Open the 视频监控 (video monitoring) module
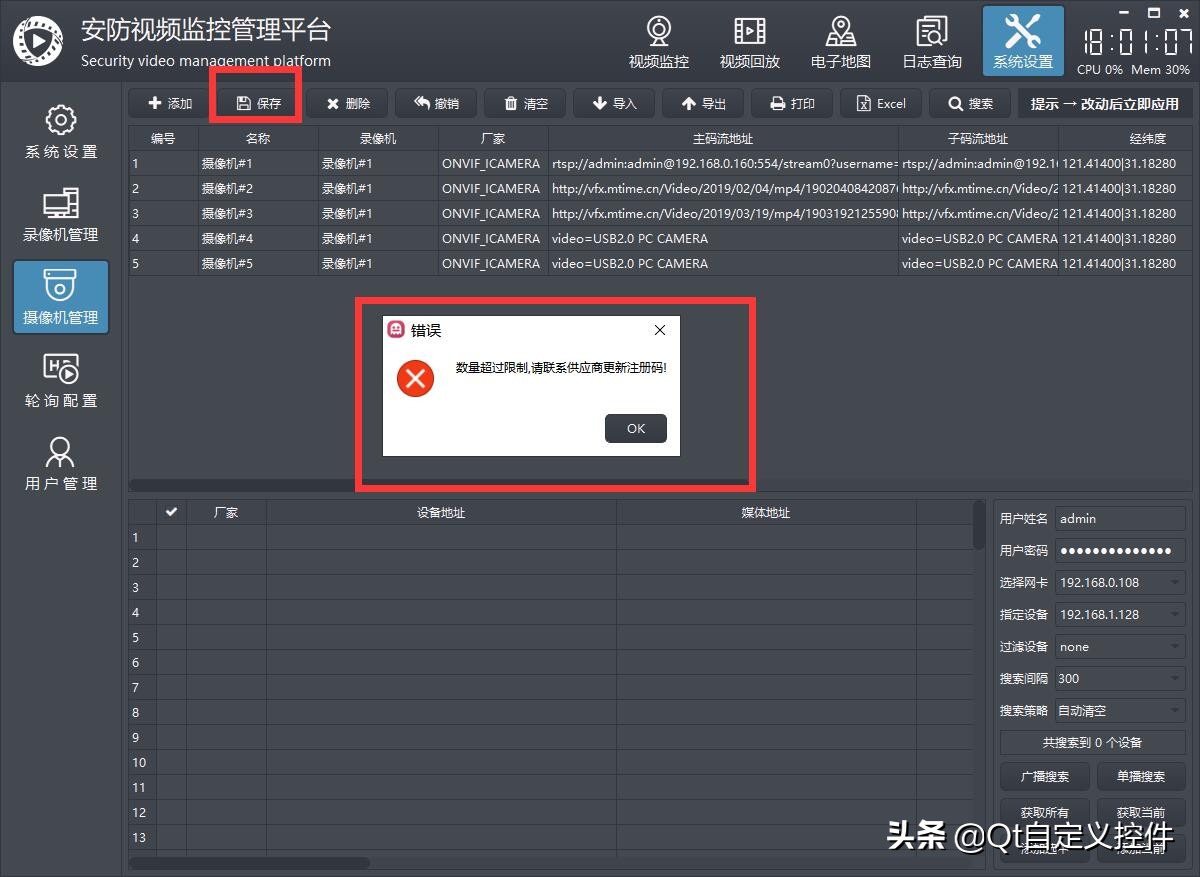Viewport: 1200px width, 877px height. (x=657, y=42)
